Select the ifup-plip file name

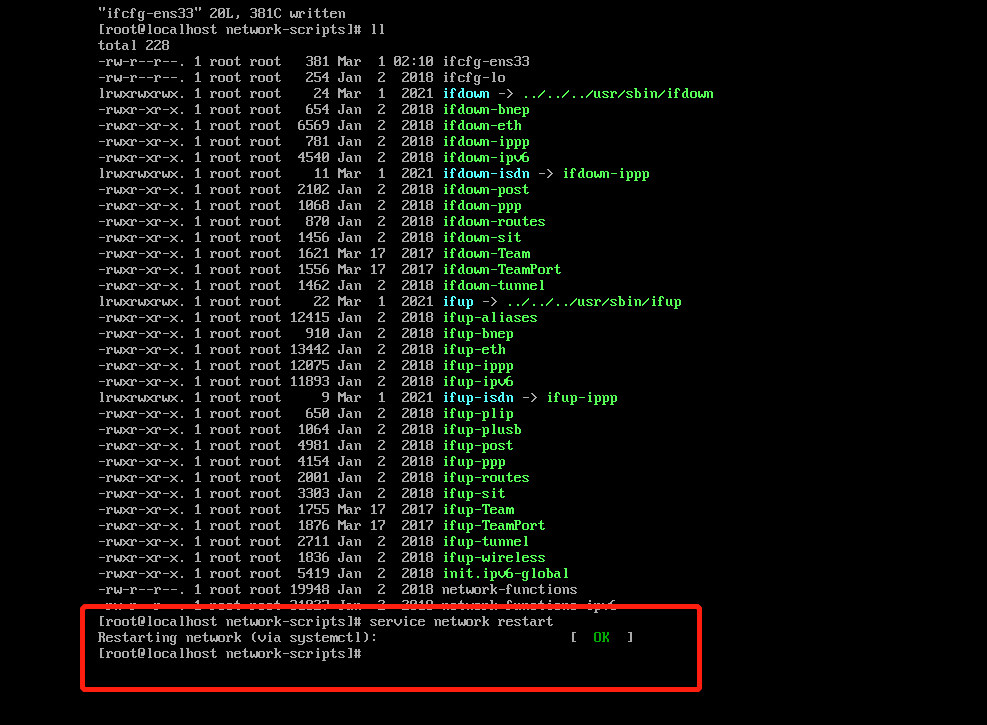(478, 413)
